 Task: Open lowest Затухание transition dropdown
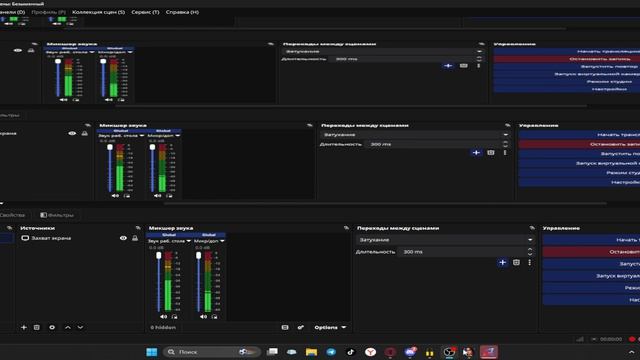click(445, 240)
